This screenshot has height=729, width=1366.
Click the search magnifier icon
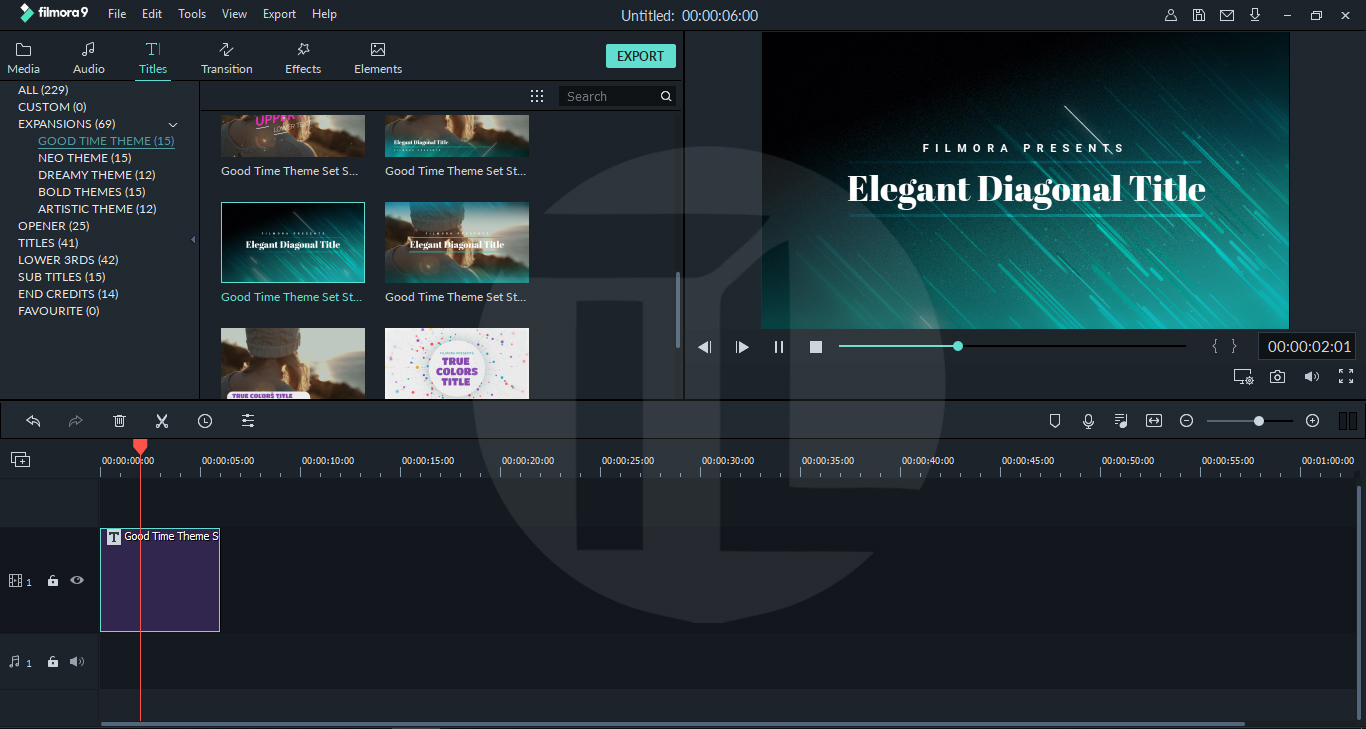(666, 96)
